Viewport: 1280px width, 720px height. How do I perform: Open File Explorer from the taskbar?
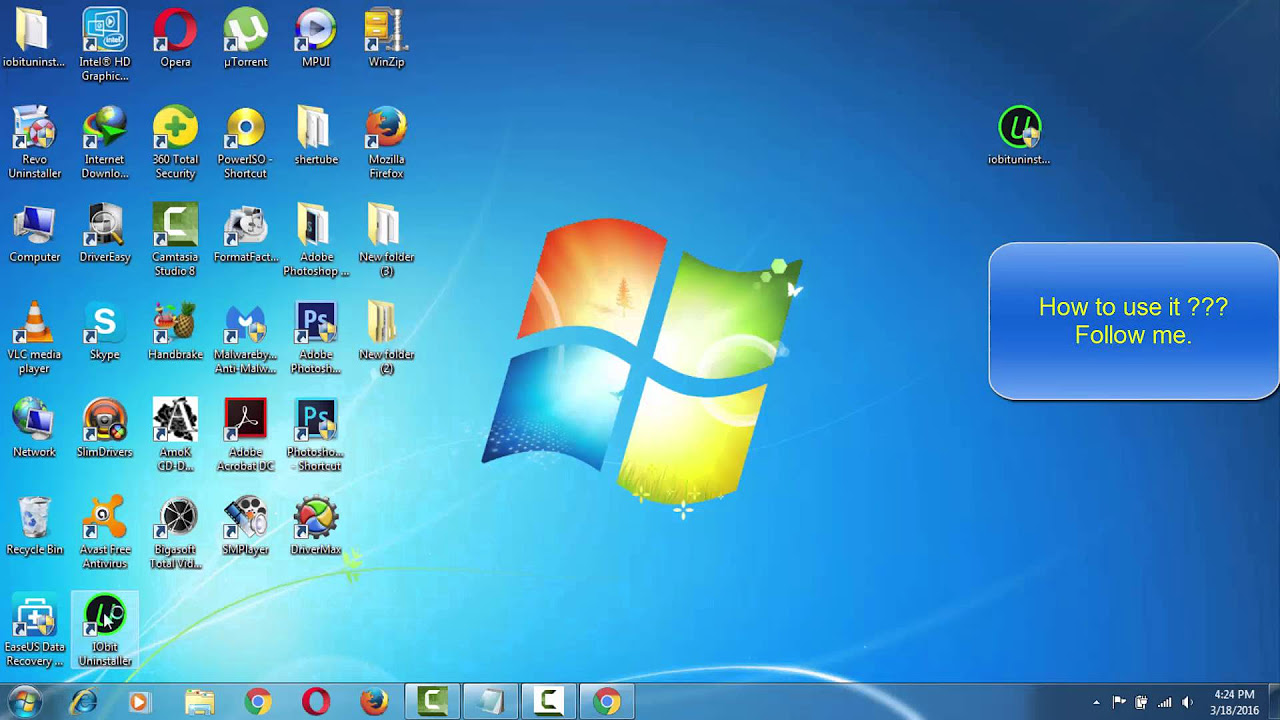click(x=199, y=702)
